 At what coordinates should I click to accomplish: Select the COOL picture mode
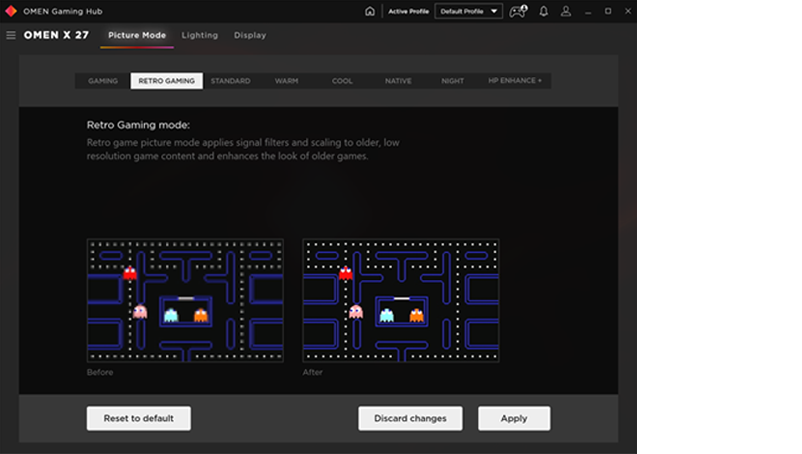coord(342,81)
